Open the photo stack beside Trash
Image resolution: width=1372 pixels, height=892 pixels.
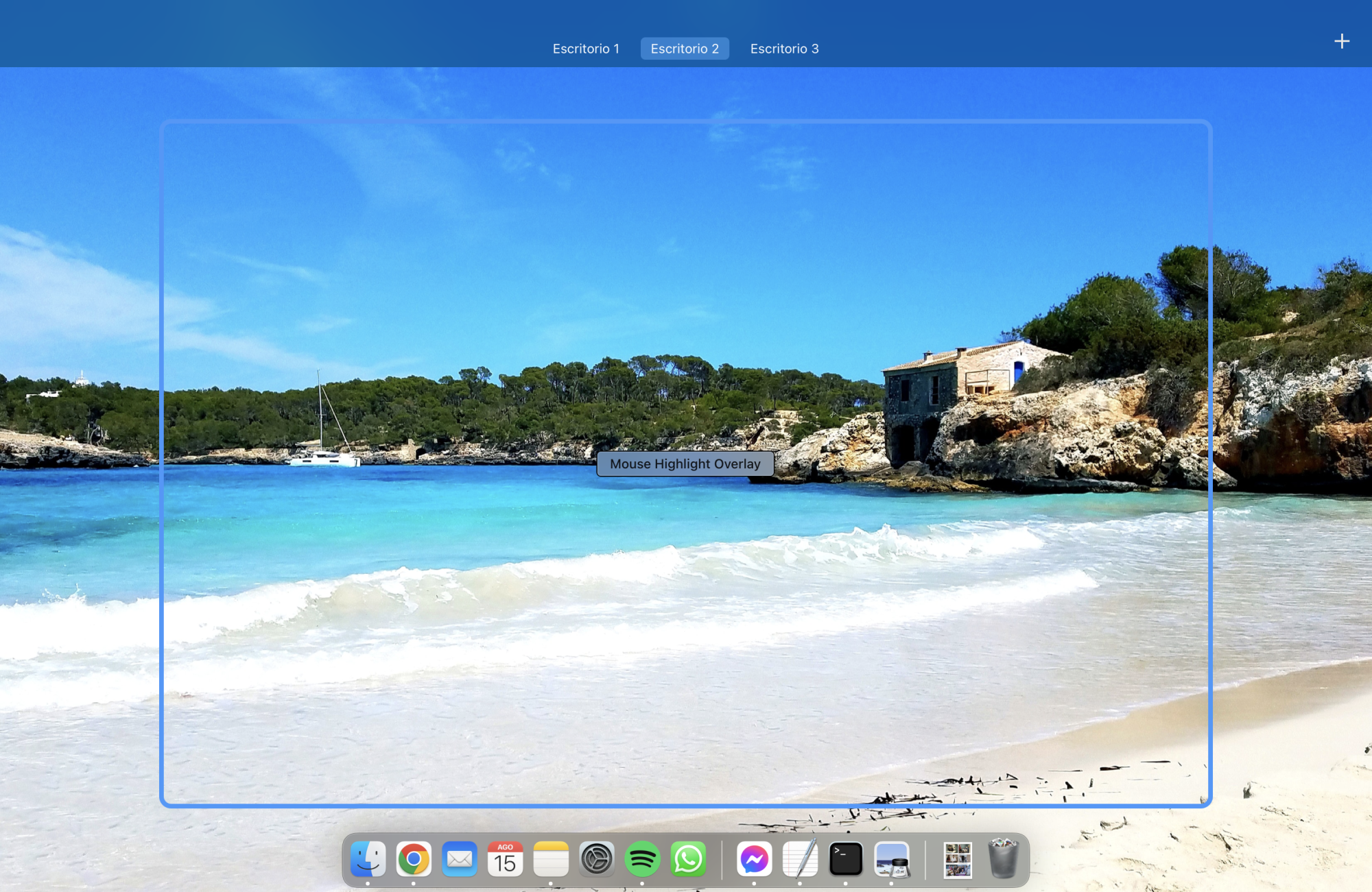coord(958,859)
